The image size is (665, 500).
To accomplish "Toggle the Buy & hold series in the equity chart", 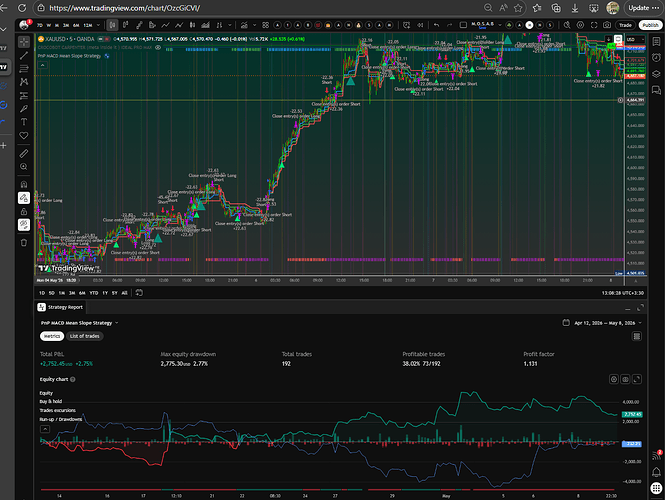I will 51,401.
